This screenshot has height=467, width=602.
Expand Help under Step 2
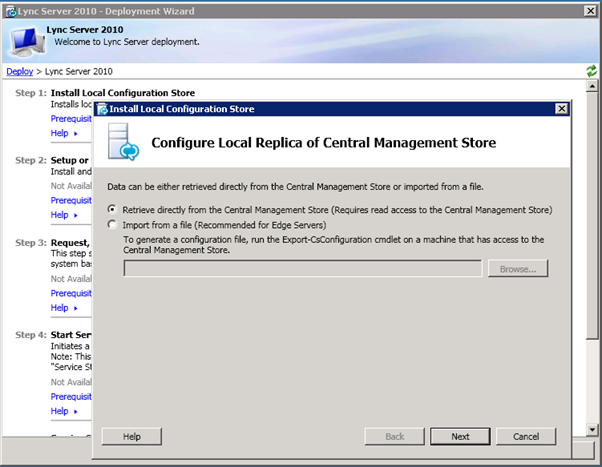pos(63,215)
